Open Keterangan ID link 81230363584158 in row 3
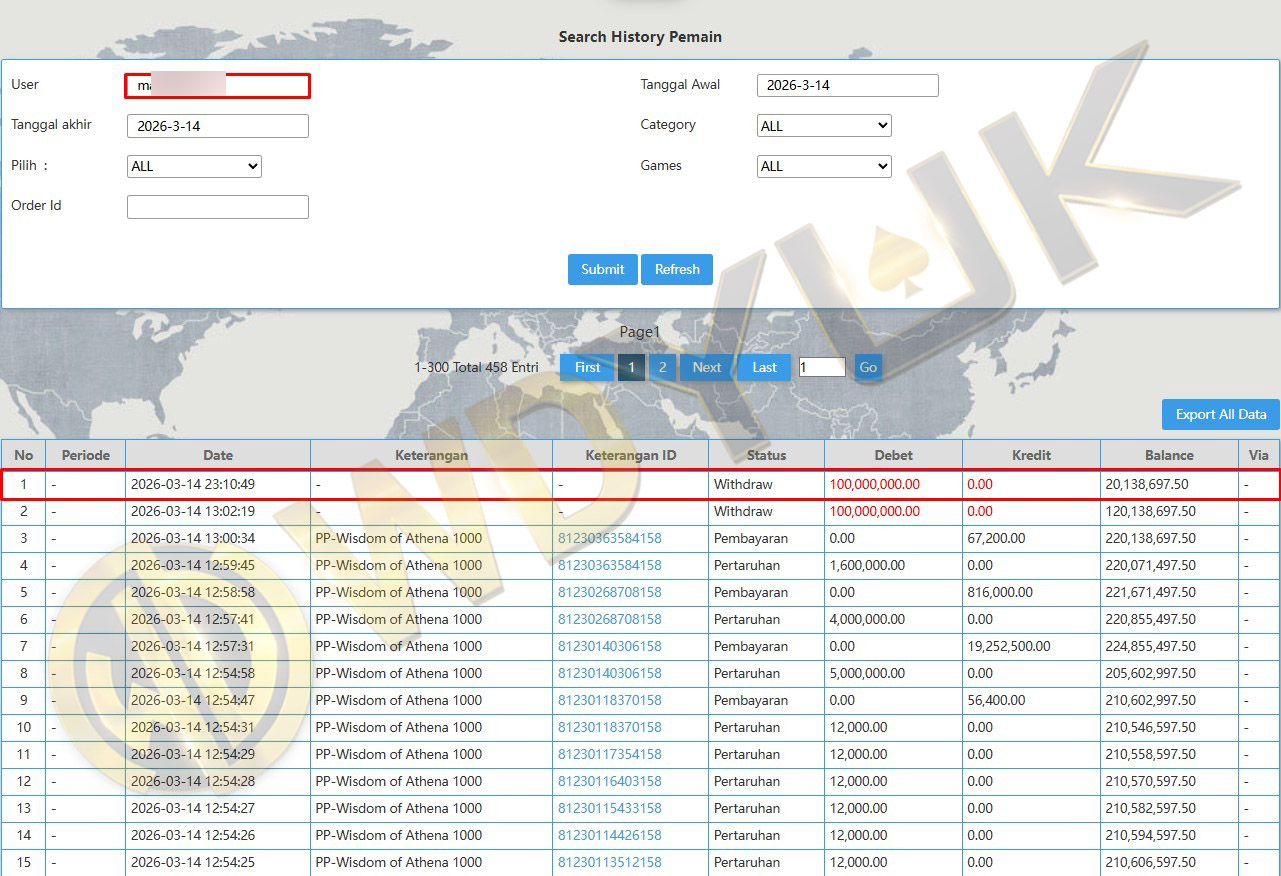 (x=609, y=538)
